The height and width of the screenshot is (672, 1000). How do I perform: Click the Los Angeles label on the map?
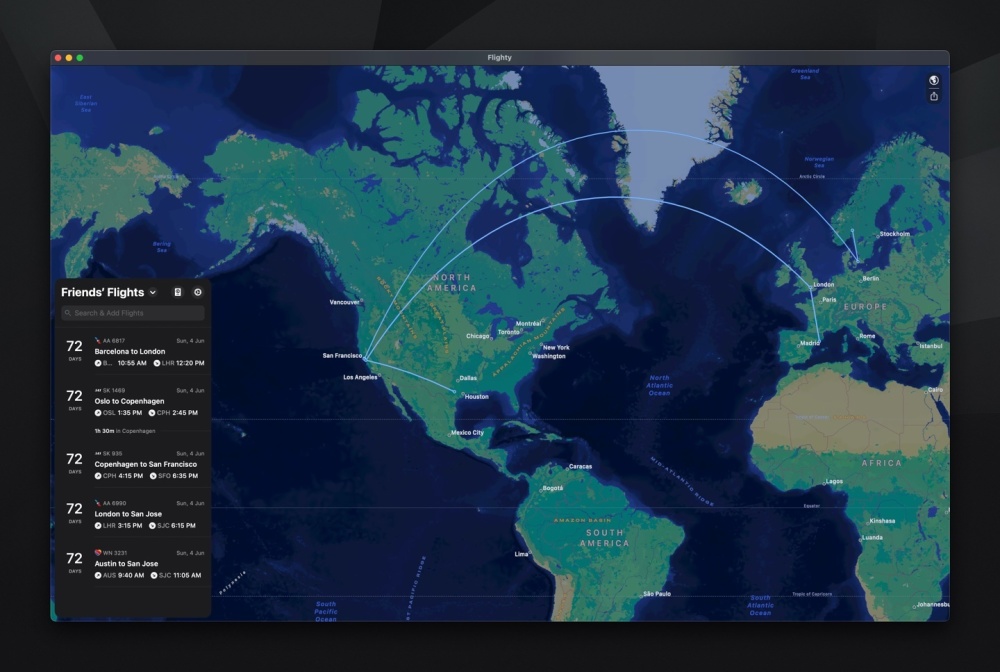[360, 377]
